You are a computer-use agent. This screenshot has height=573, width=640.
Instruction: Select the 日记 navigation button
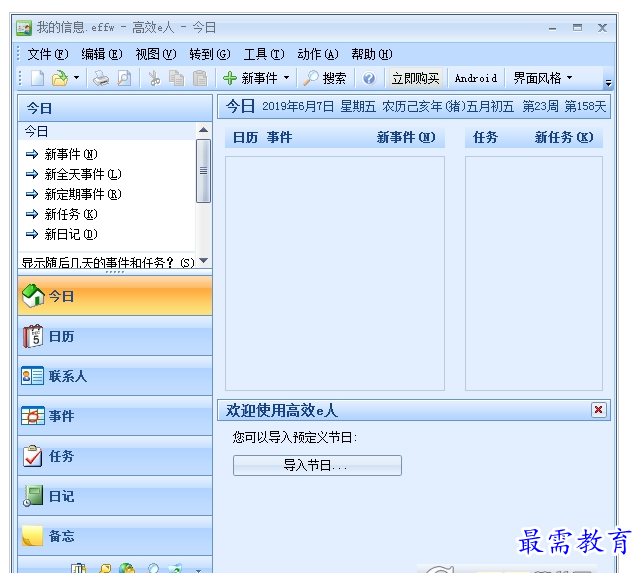(115, 496)
